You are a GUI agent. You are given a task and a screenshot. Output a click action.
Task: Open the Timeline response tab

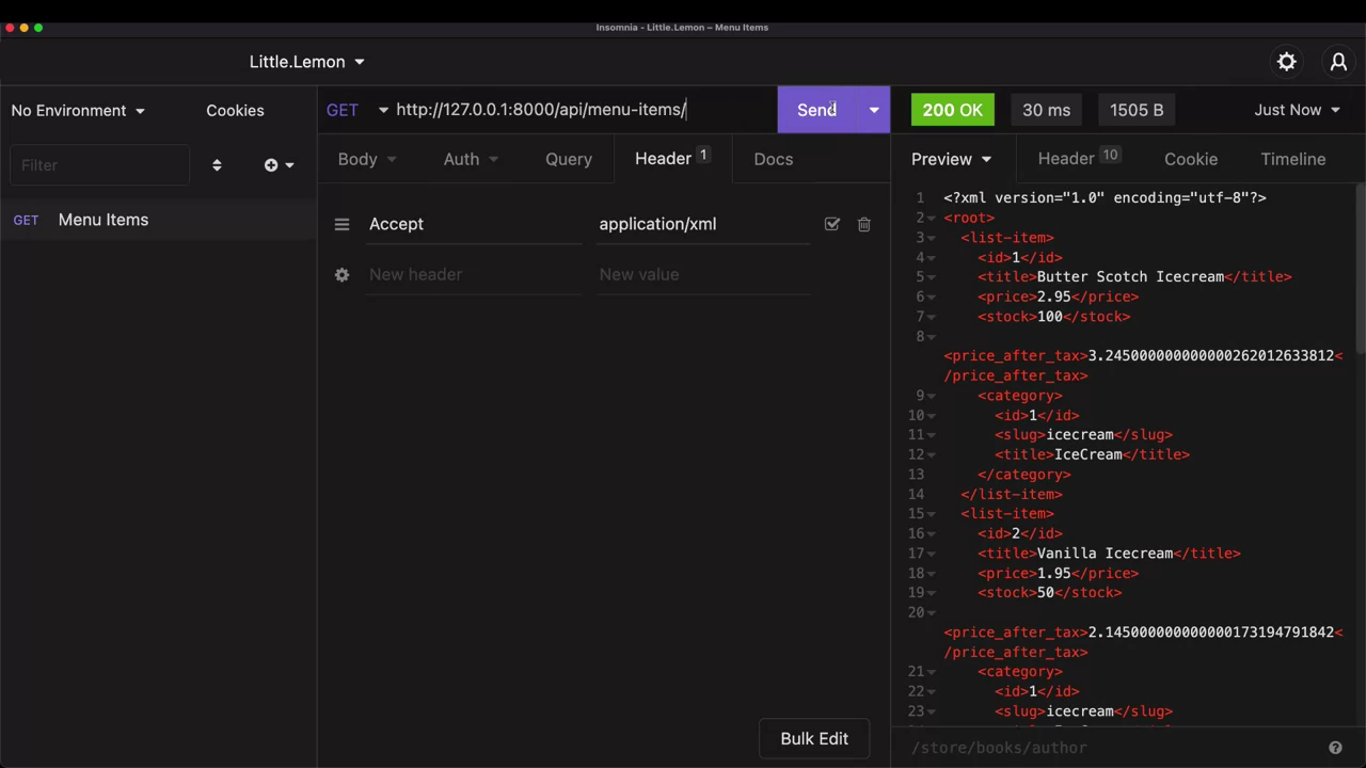[x=1292, y=159]
